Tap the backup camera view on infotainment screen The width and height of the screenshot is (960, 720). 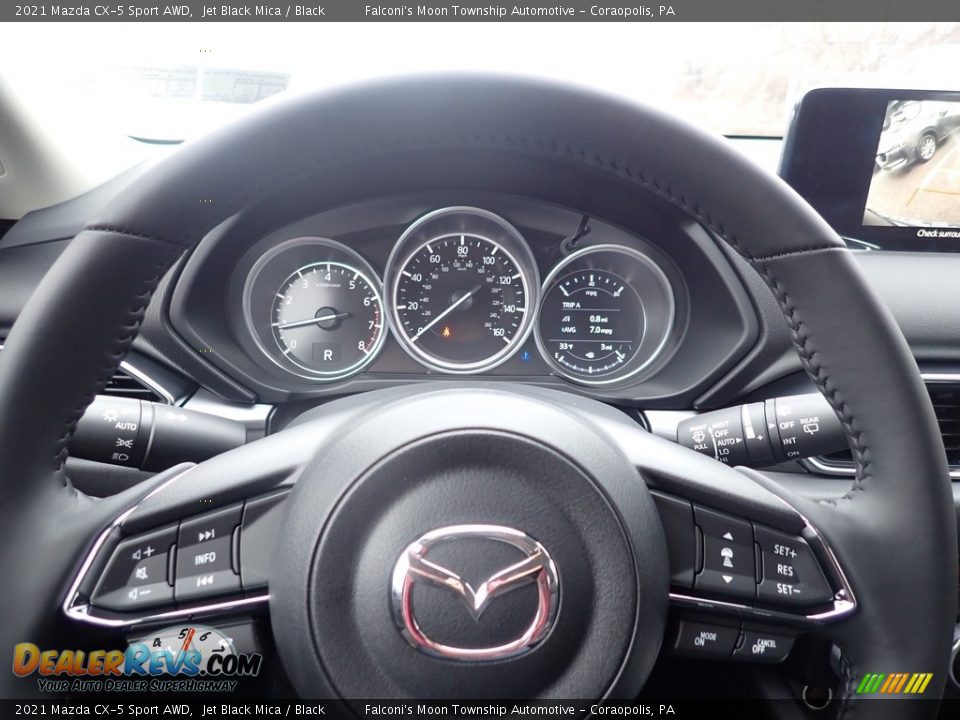(911, 162)
